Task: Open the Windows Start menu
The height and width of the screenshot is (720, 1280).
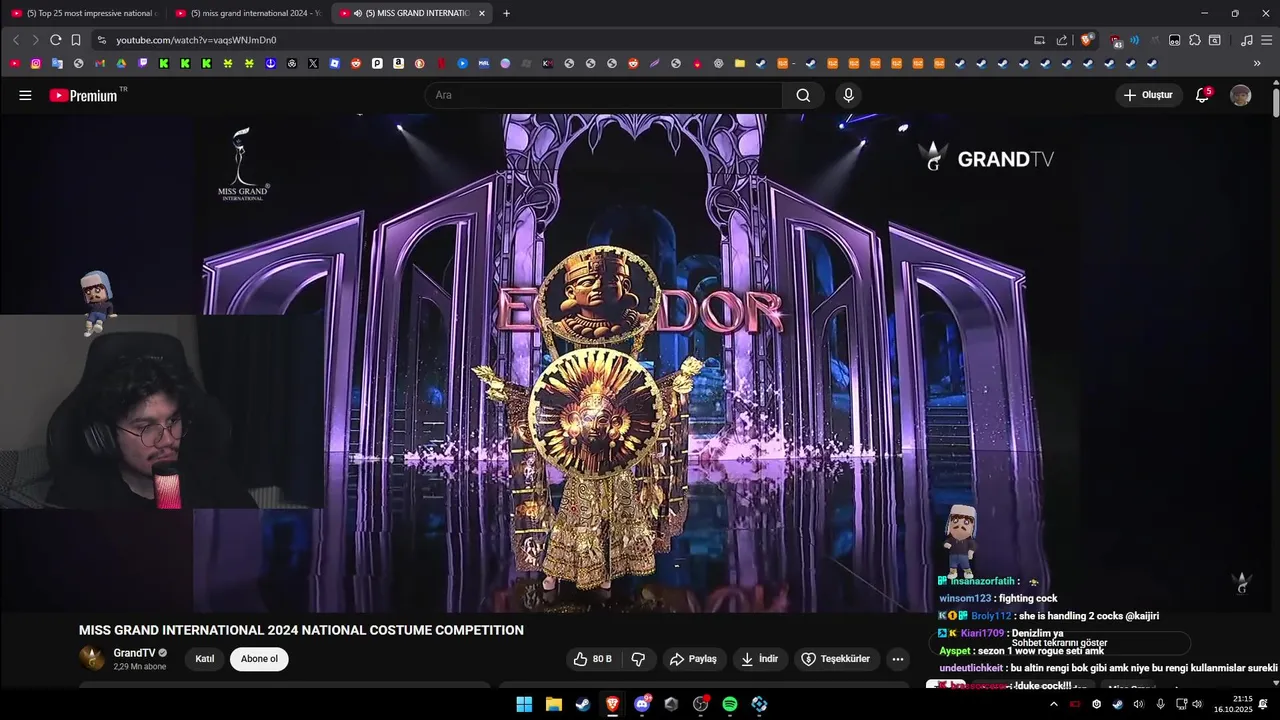Action: pos(524,704)
